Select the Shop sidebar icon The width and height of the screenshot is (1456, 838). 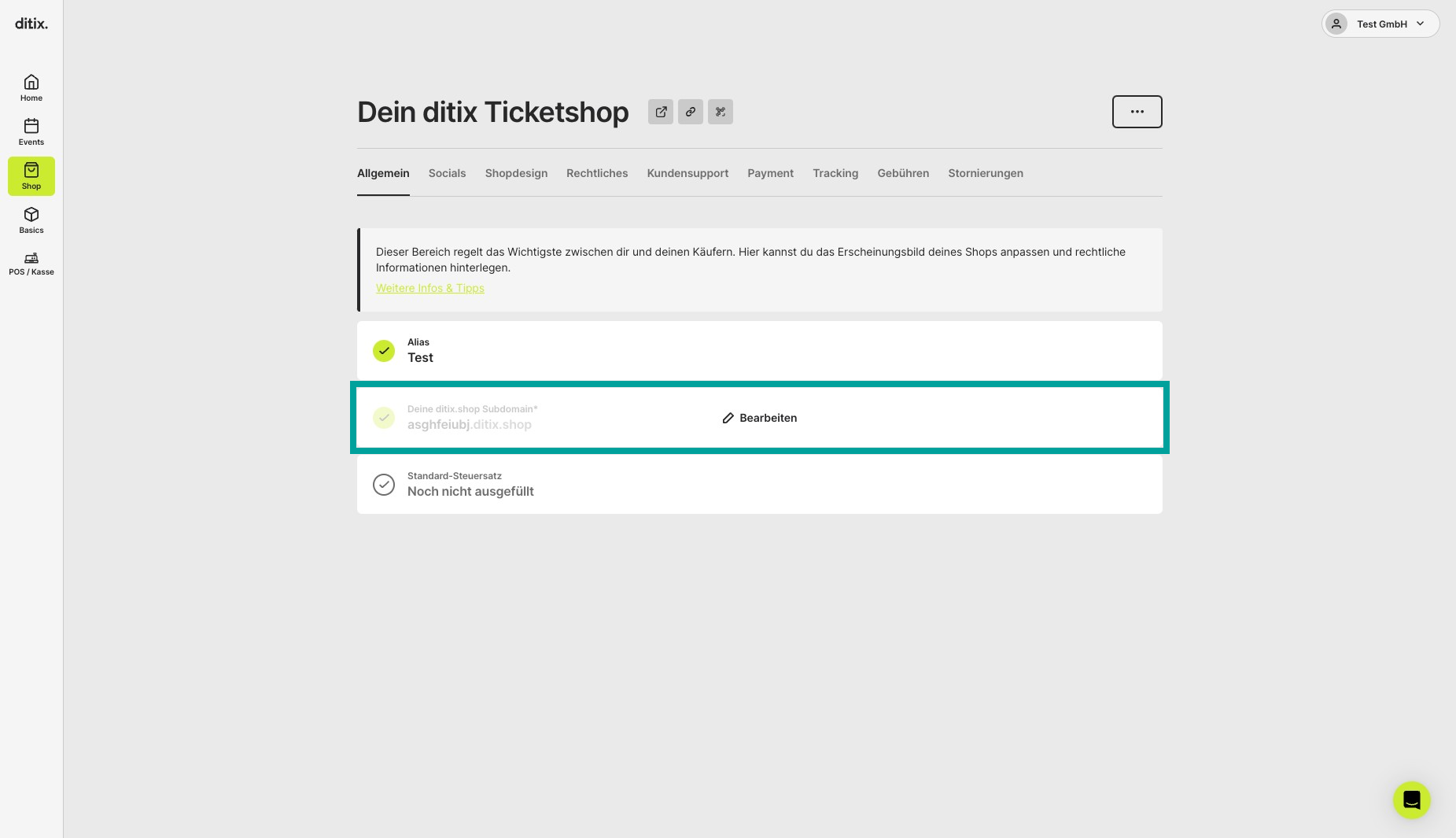point(31,176)
